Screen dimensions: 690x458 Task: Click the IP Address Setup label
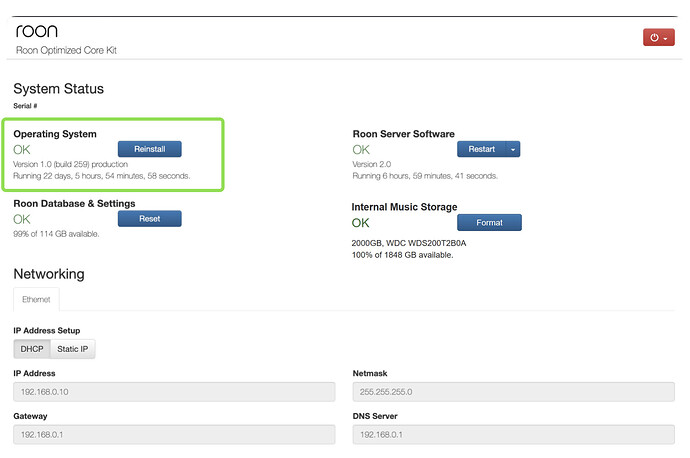pyautogui.click(x=47, y=330)
